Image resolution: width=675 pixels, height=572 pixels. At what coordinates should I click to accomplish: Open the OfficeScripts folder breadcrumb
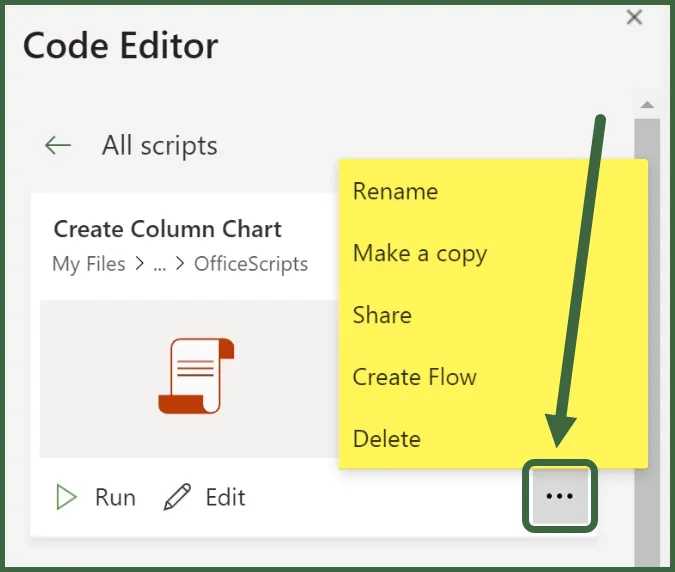pyautogui.click(x=251, y=264)
